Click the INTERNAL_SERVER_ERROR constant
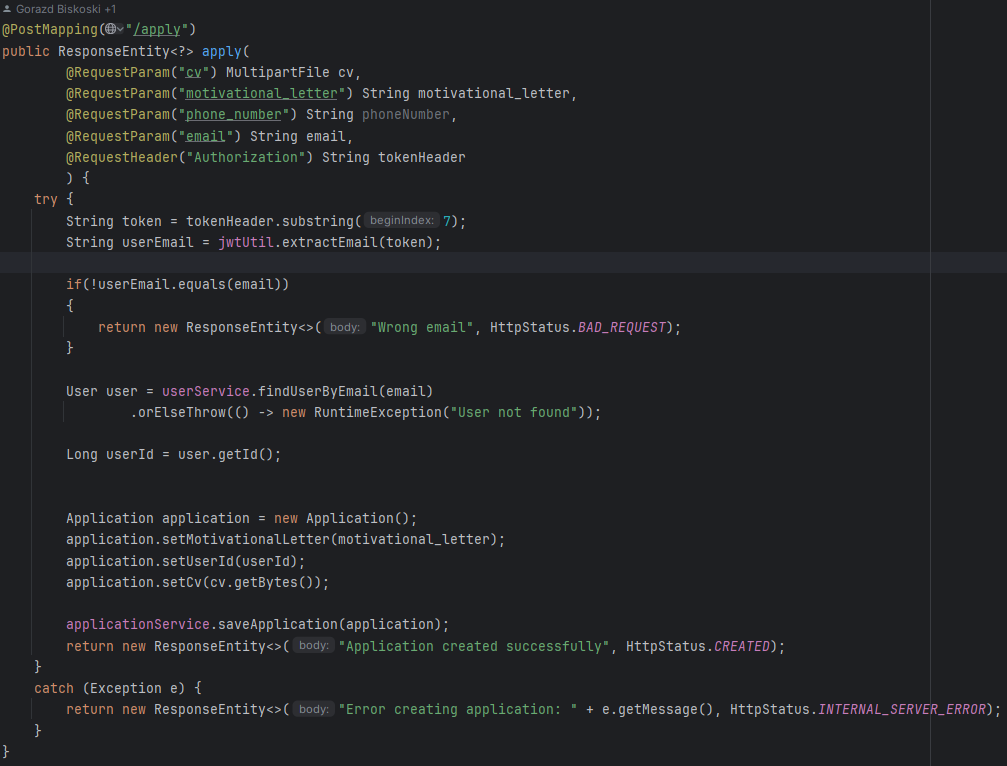This screenshot has width=1007, height=766. point(906,709)
